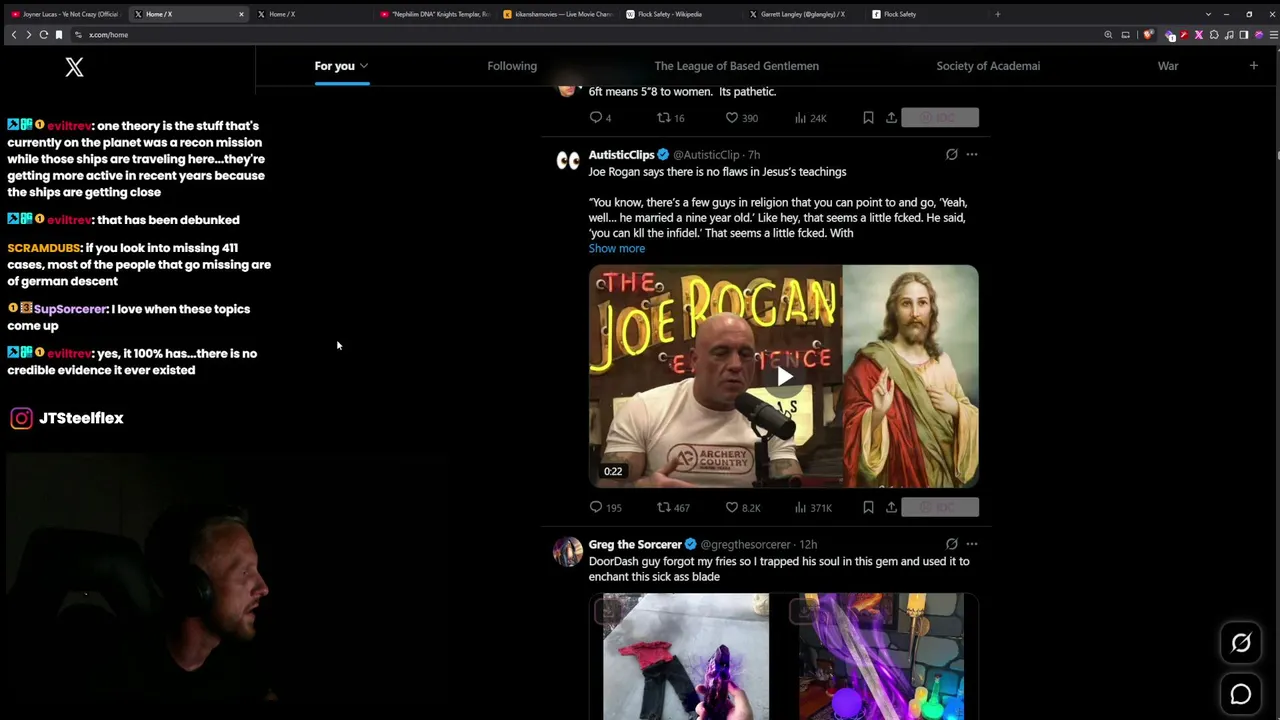Share the post with 390 likes
1280x720 pixels.
tap(891, 118)
